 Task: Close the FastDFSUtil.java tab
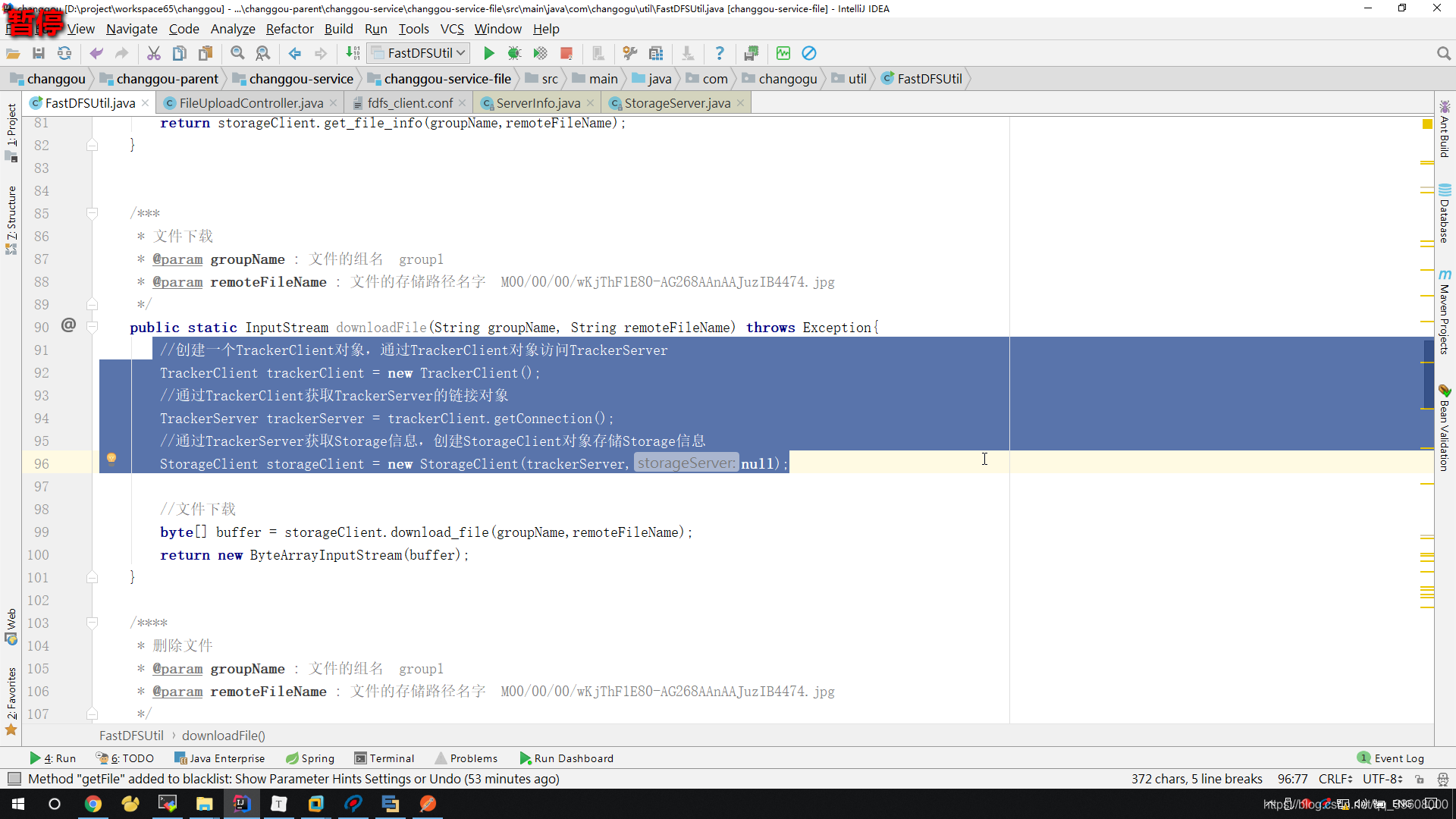click(145, 103)
